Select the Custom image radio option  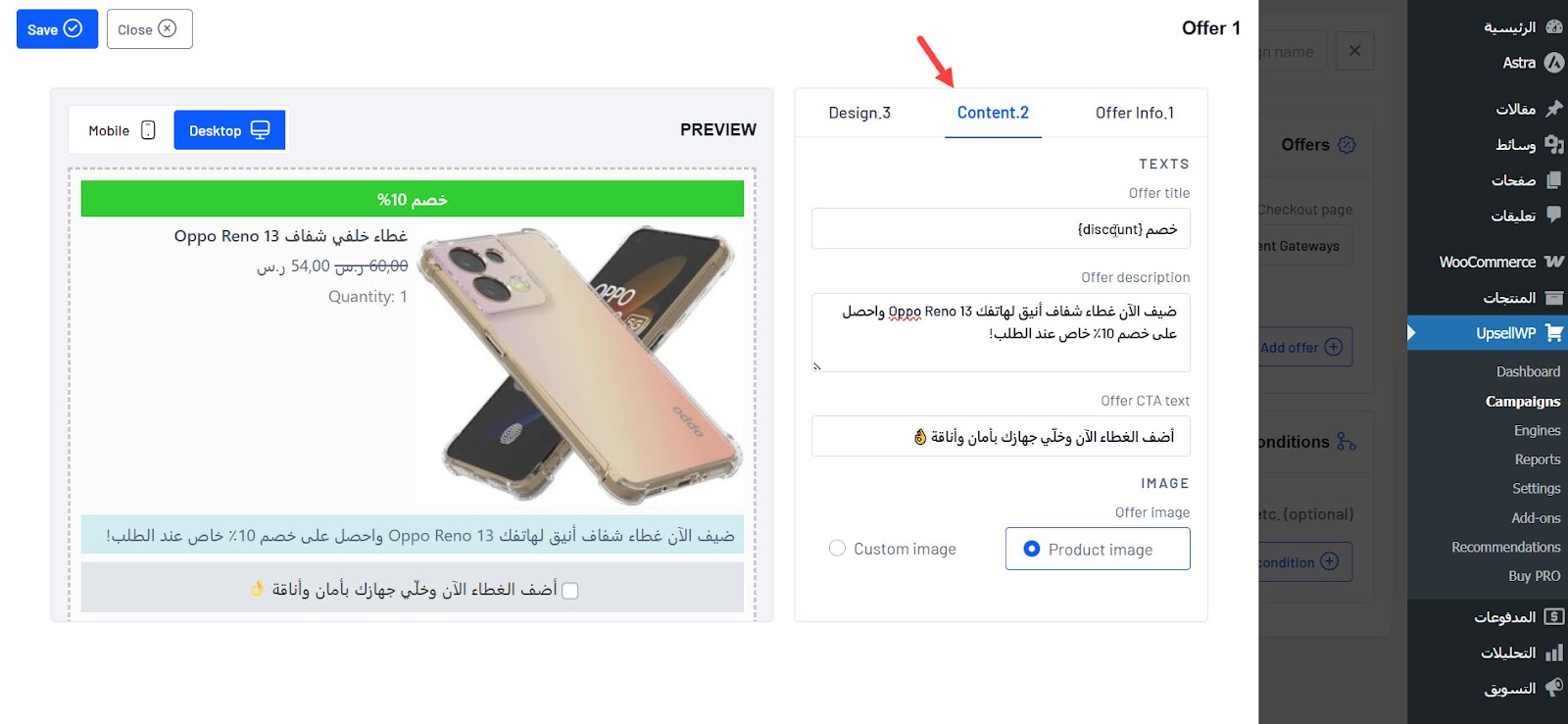[893, 549]
